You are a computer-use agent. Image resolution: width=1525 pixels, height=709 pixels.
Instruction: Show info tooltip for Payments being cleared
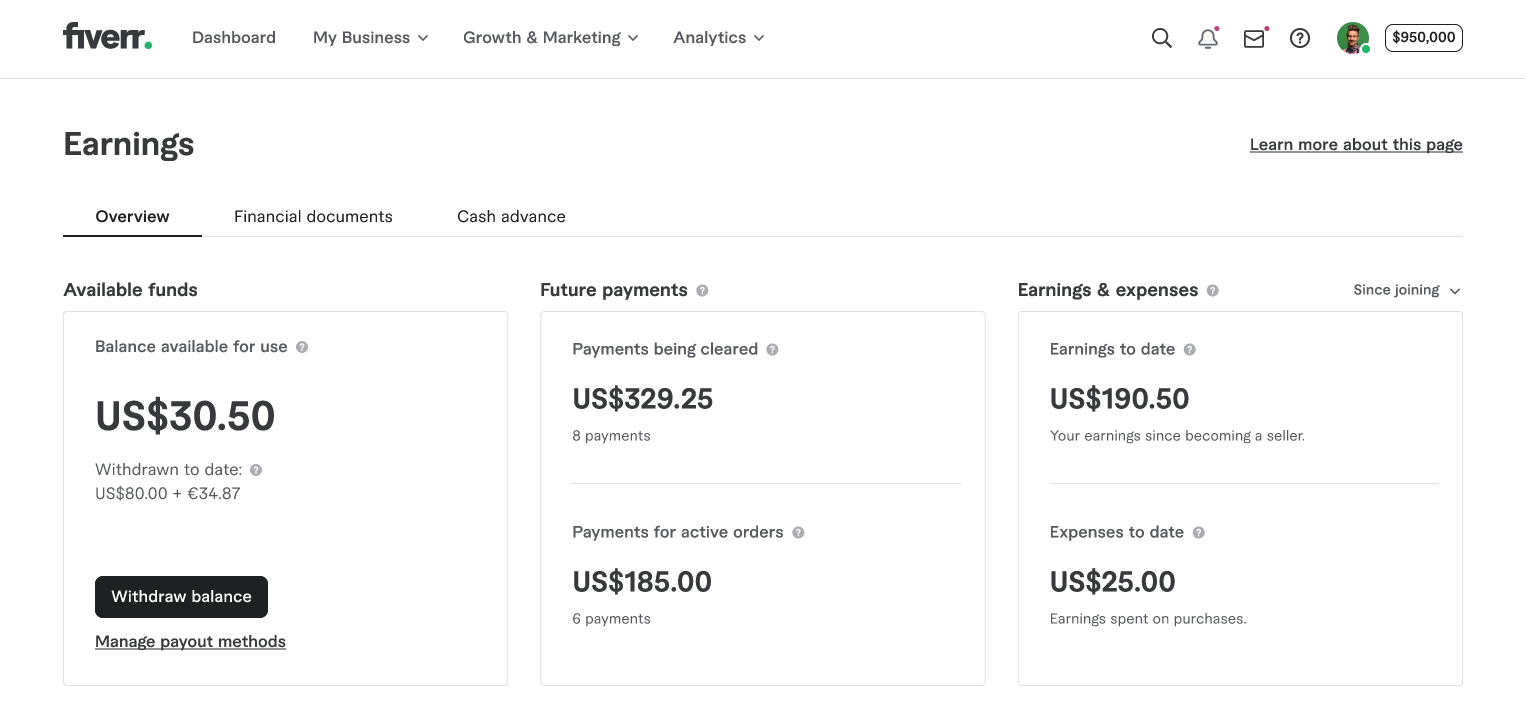772,349
